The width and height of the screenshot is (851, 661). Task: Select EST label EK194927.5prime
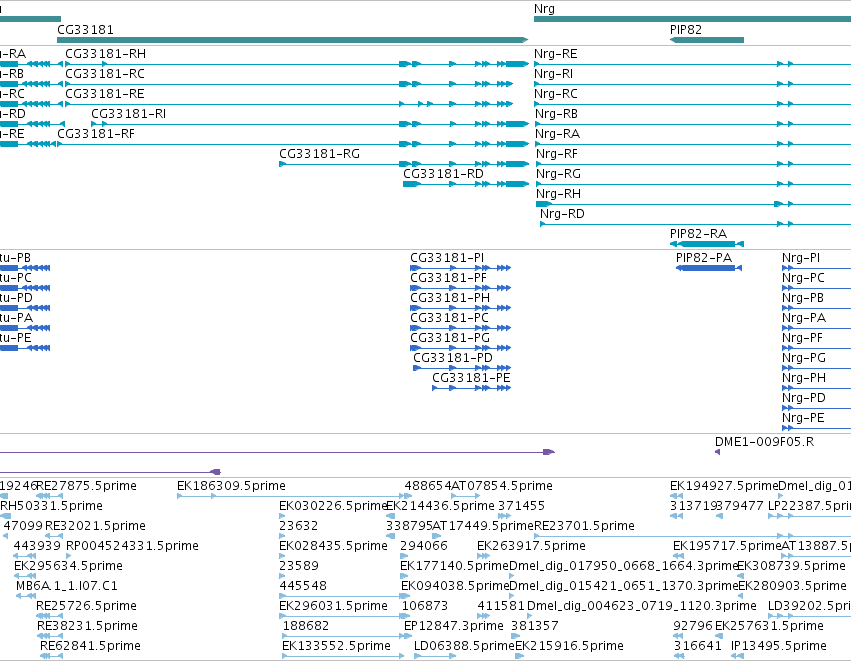pos(724,486)
